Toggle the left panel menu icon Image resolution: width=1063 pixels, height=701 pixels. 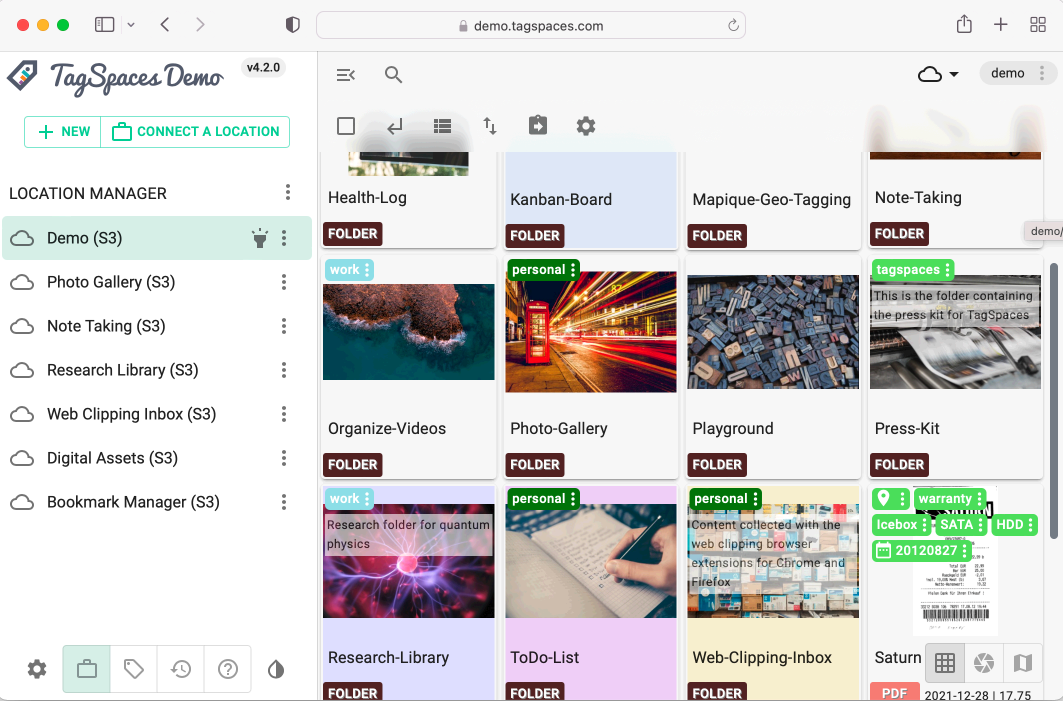[346, 75]
